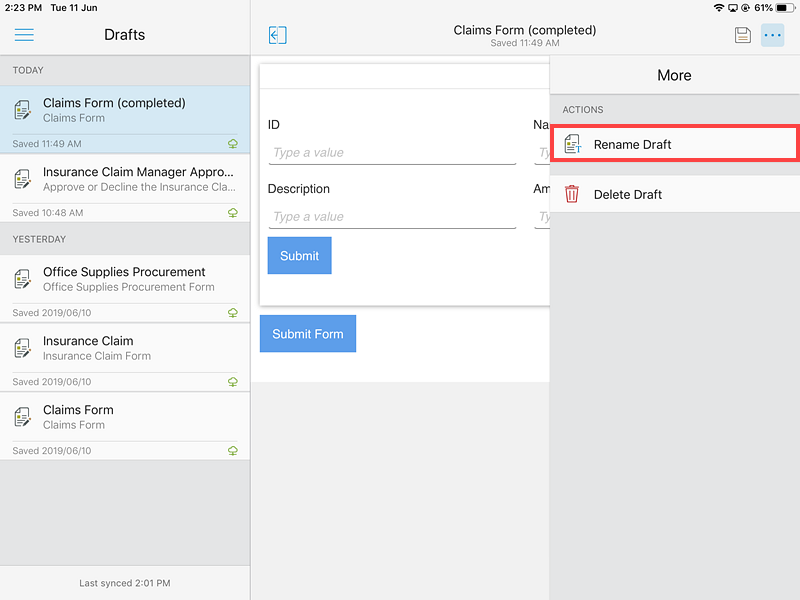Click the screen mirroring status icon
This screenshot has width=800, height=600.
tap(733, 8)
